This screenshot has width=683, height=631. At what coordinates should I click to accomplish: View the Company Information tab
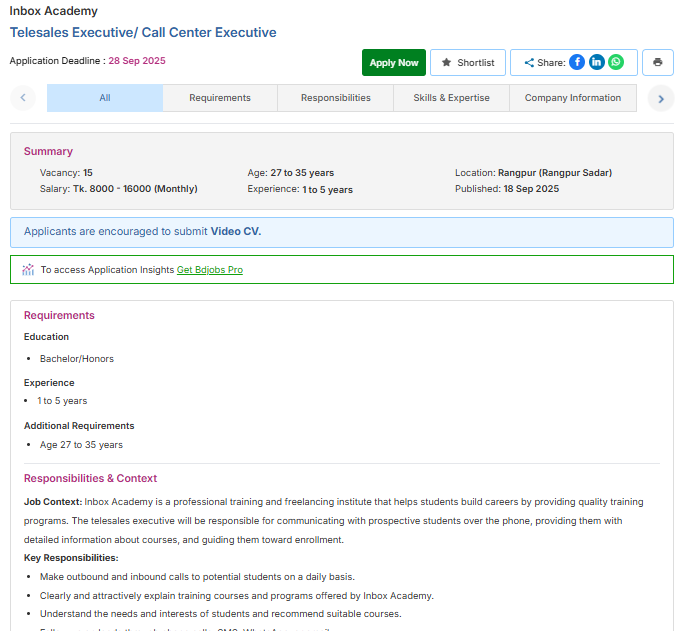pos(572,98)
